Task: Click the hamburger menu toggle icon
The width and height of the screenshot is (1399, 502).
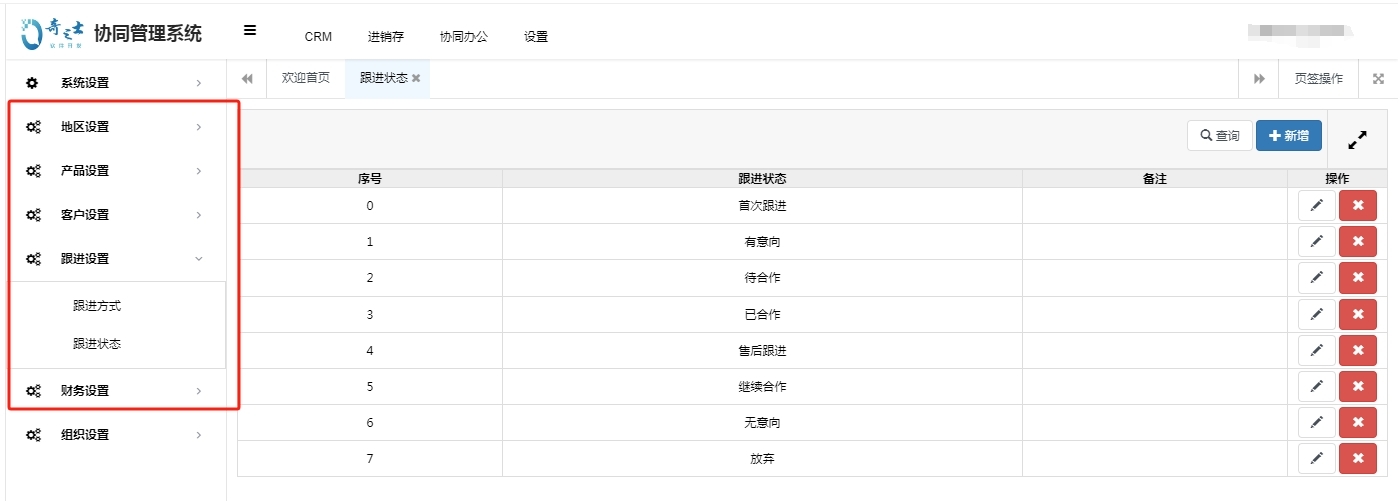Action: tap(250, 31)
